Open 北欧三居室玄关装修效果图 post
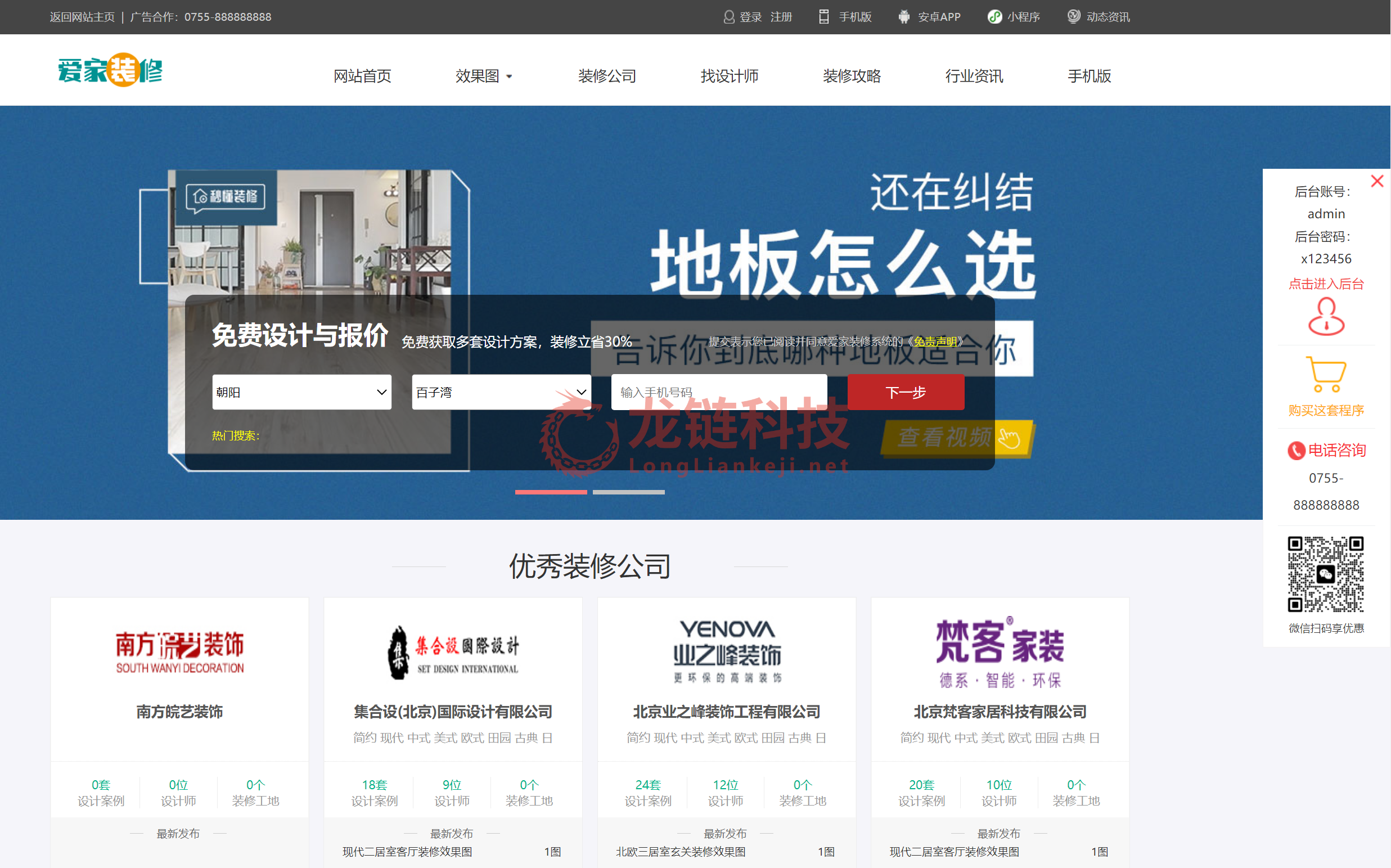 pyautogui.click(x=681, y=852)
